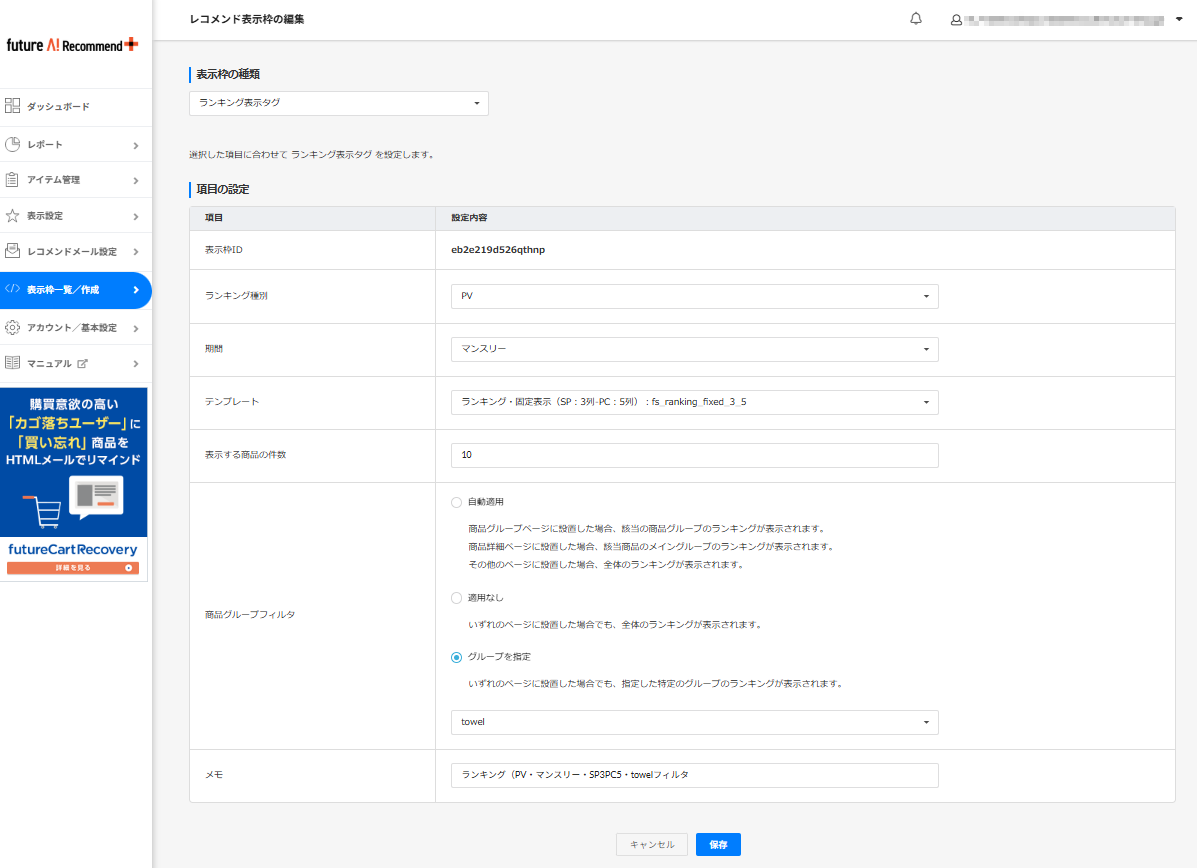The image size is (1197, 868).
Task: Select the 適用なし radio button
Action: coord(457,598)
